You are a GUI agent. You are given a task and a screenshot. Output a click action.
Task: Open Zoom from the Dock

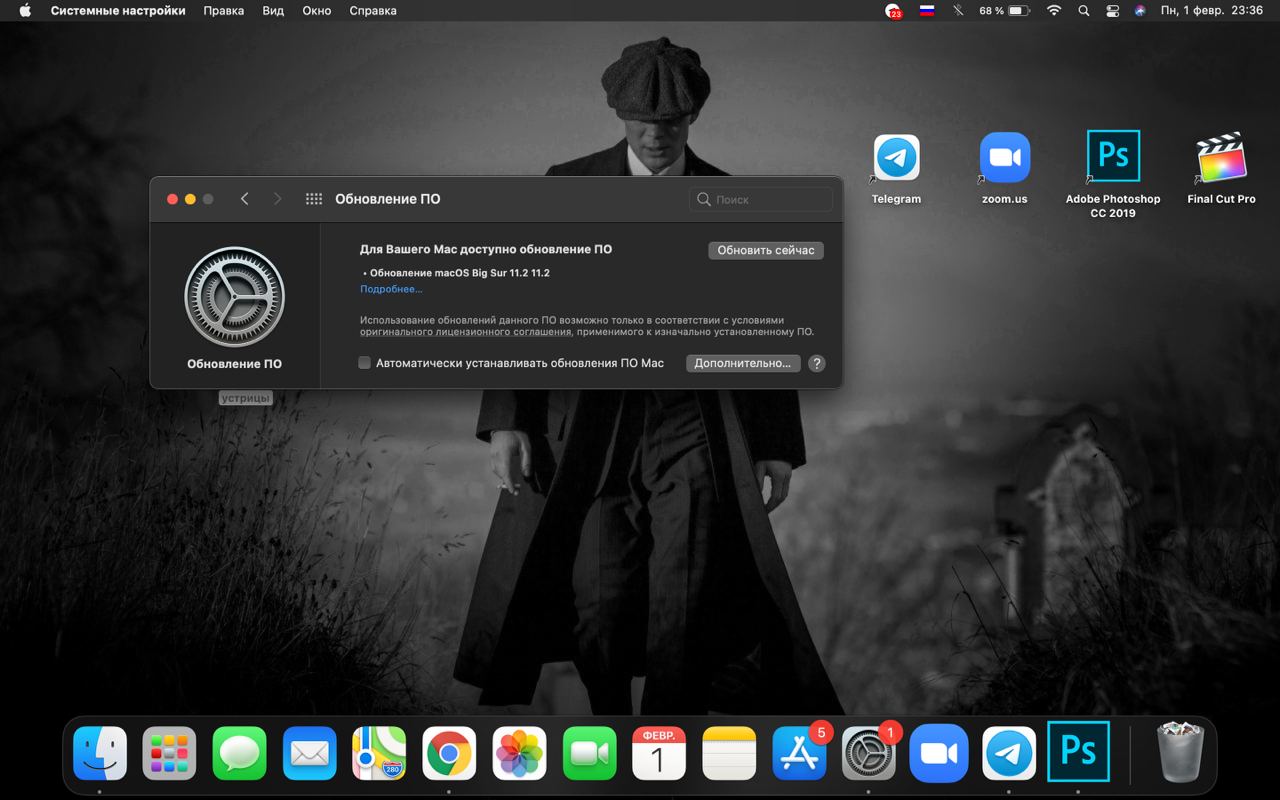coord(938,753)
